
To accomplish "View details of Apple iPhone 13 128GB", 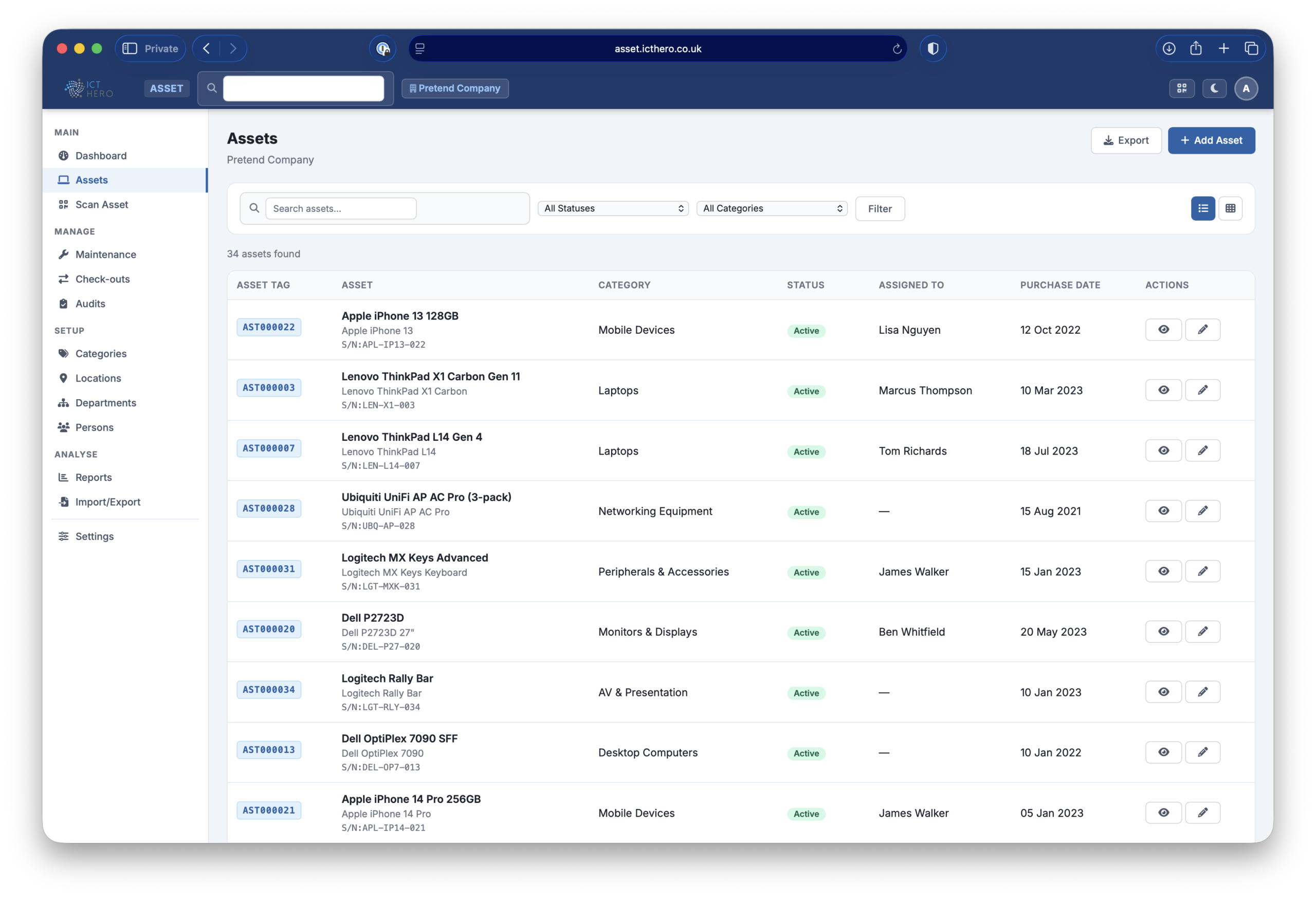I will pos(1163,330).
